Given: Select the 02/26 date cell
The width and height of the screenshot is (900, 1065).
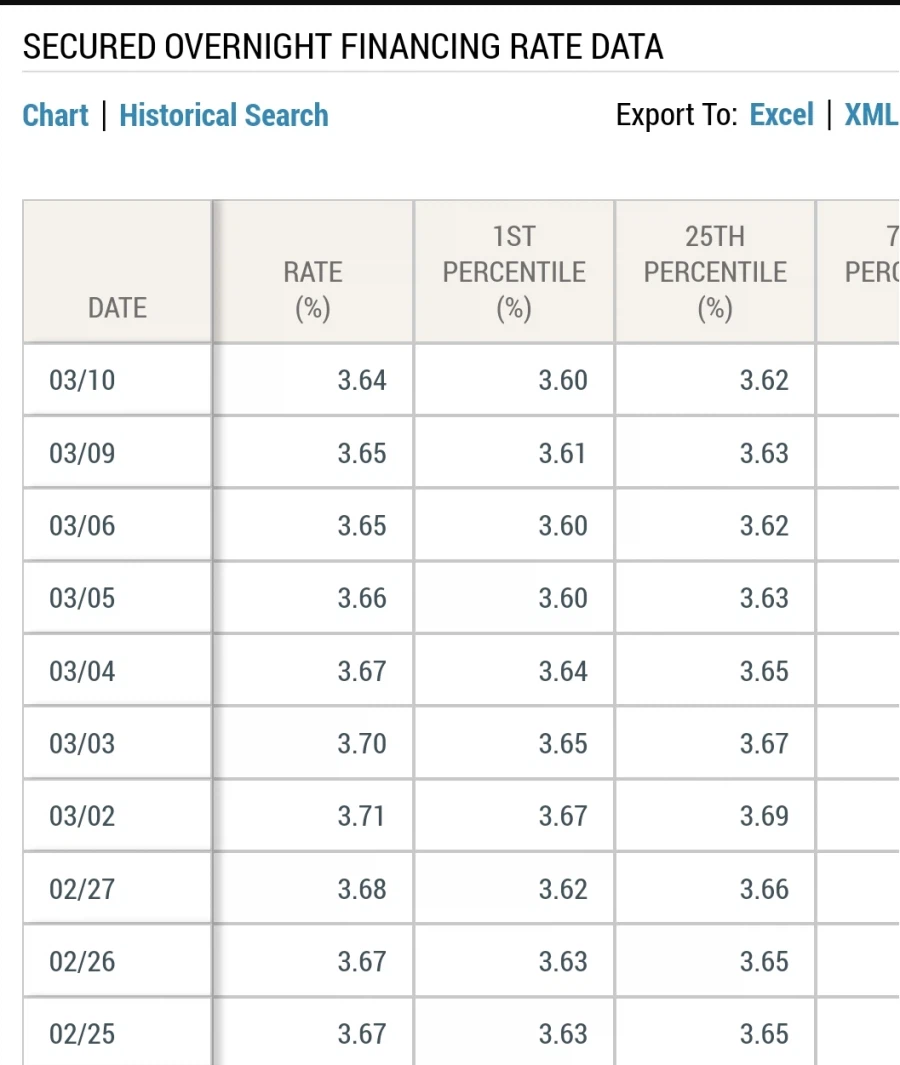Looking at the screenshot, I should (x=82, y=961).
